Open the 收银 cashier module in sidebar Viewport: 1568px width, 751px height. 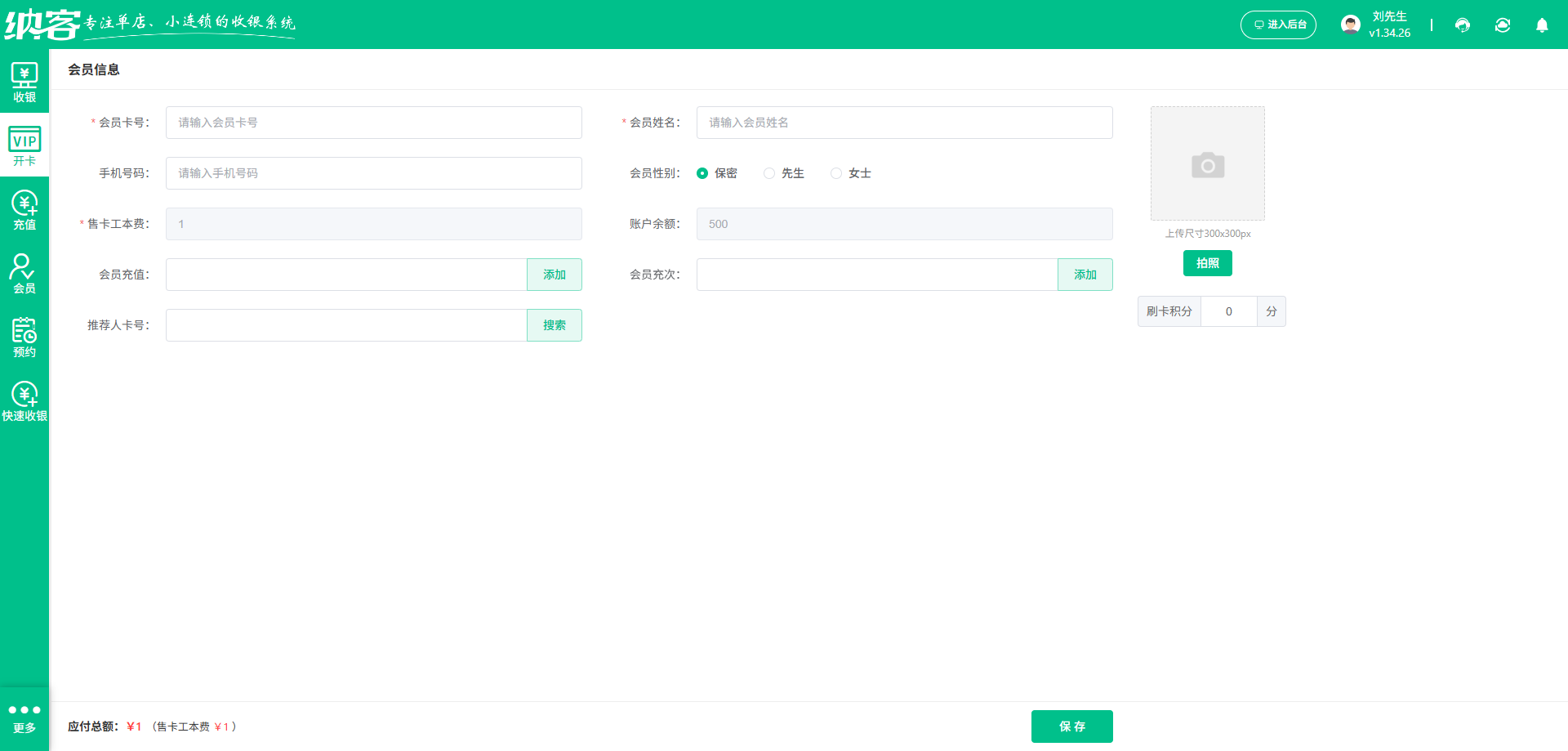pyautogui.click(x=24, y=82)
